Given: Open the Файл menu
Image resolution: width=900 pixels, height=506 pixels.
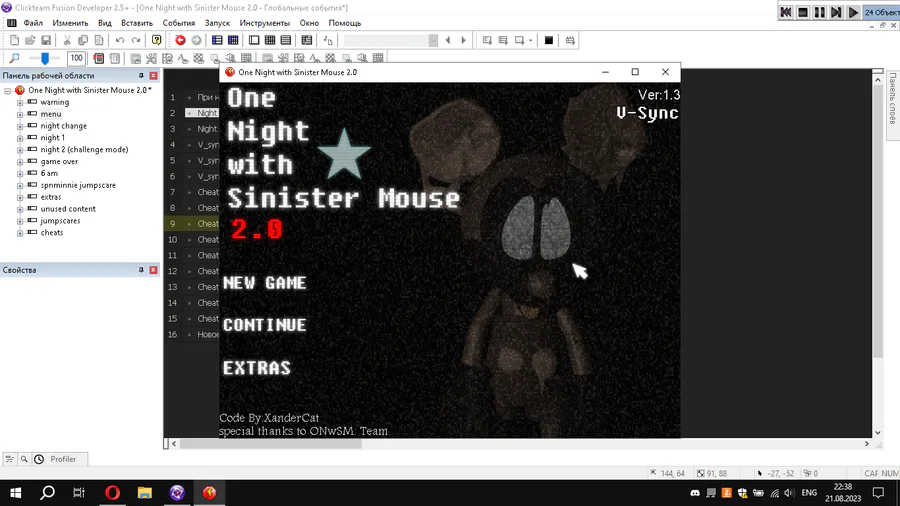Looking at the screenshot, I should click(33, 23).
